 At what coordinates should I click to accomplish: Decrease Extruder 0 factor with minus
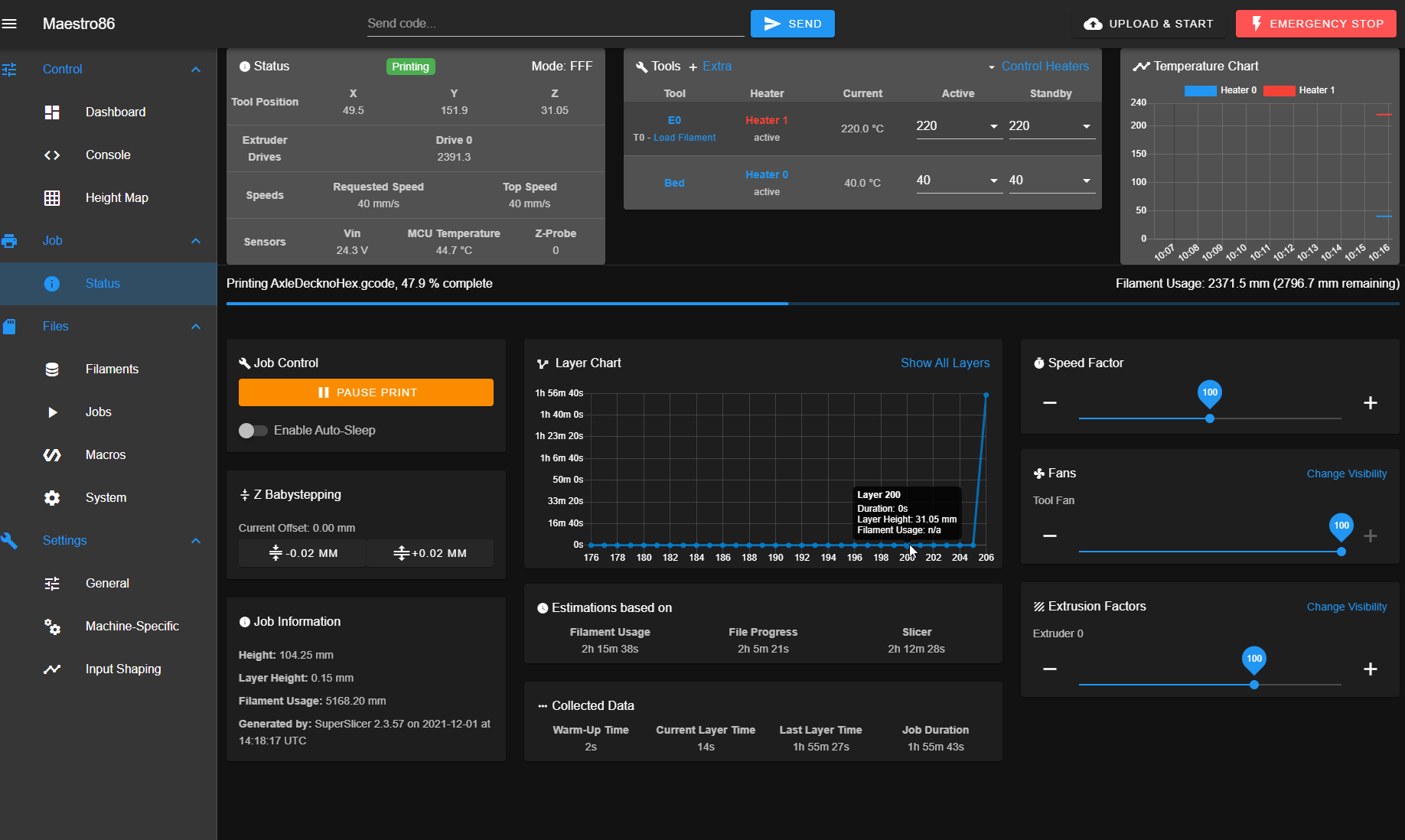pyautogui.click(x=1050, y=669)
